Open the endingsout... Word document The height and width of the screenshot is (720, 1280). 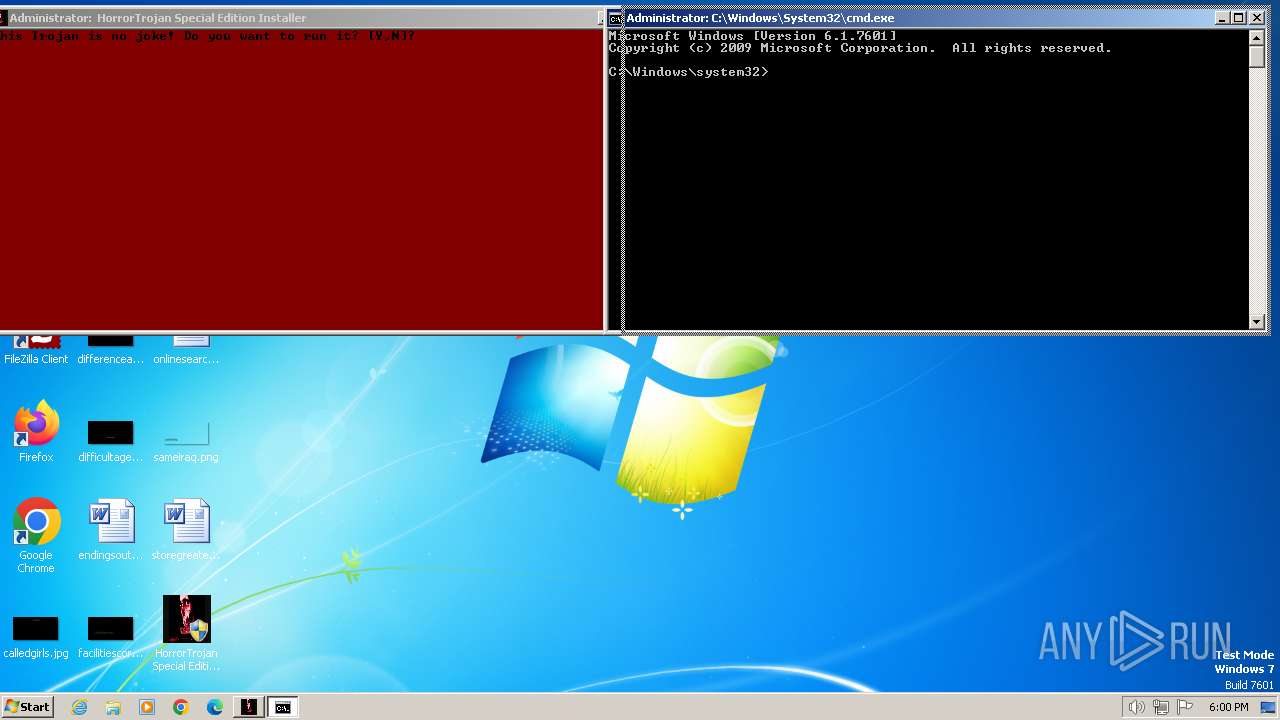110,530
